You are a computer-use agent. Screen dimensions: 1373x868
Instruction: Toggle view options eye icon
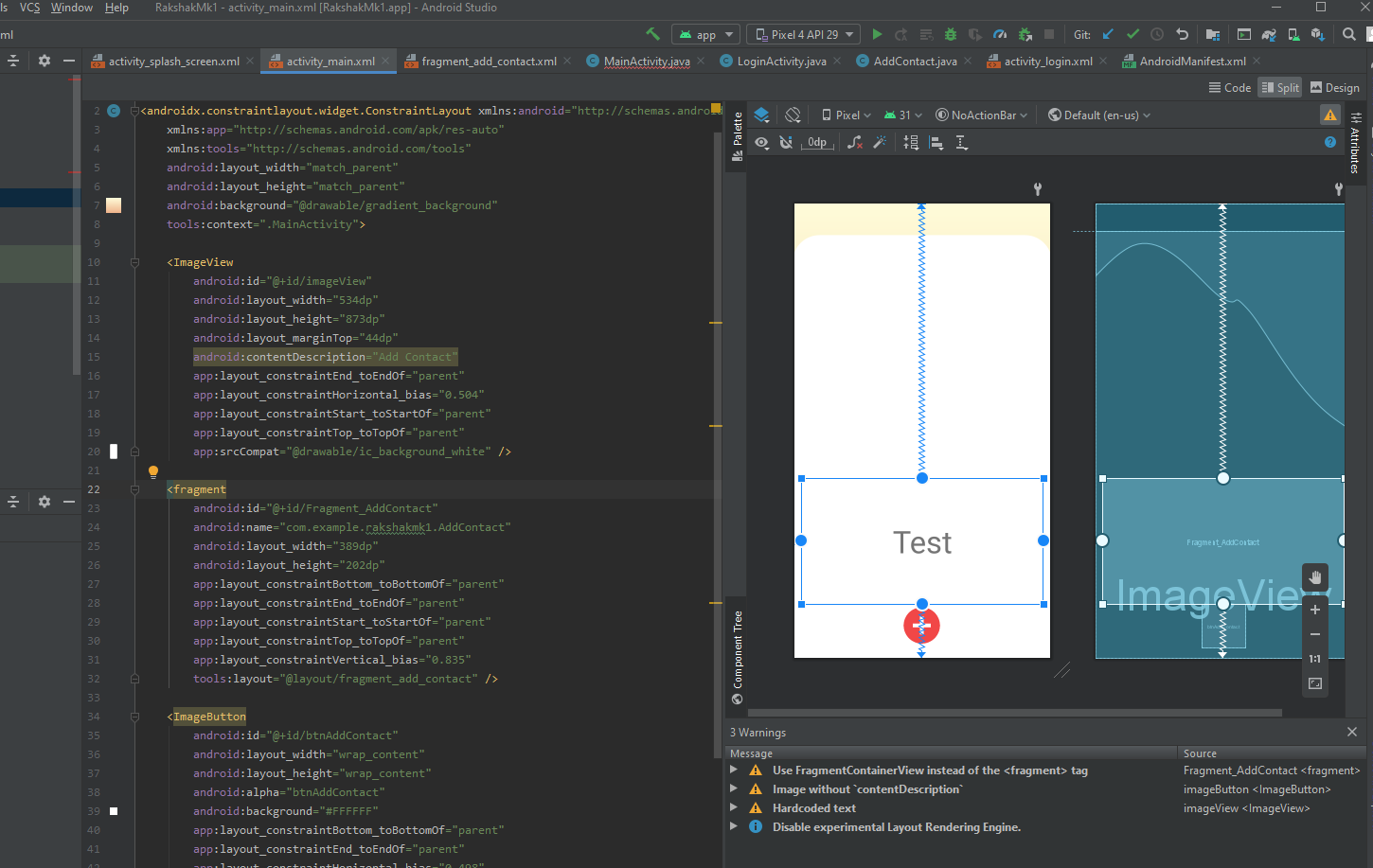[761, 142]
